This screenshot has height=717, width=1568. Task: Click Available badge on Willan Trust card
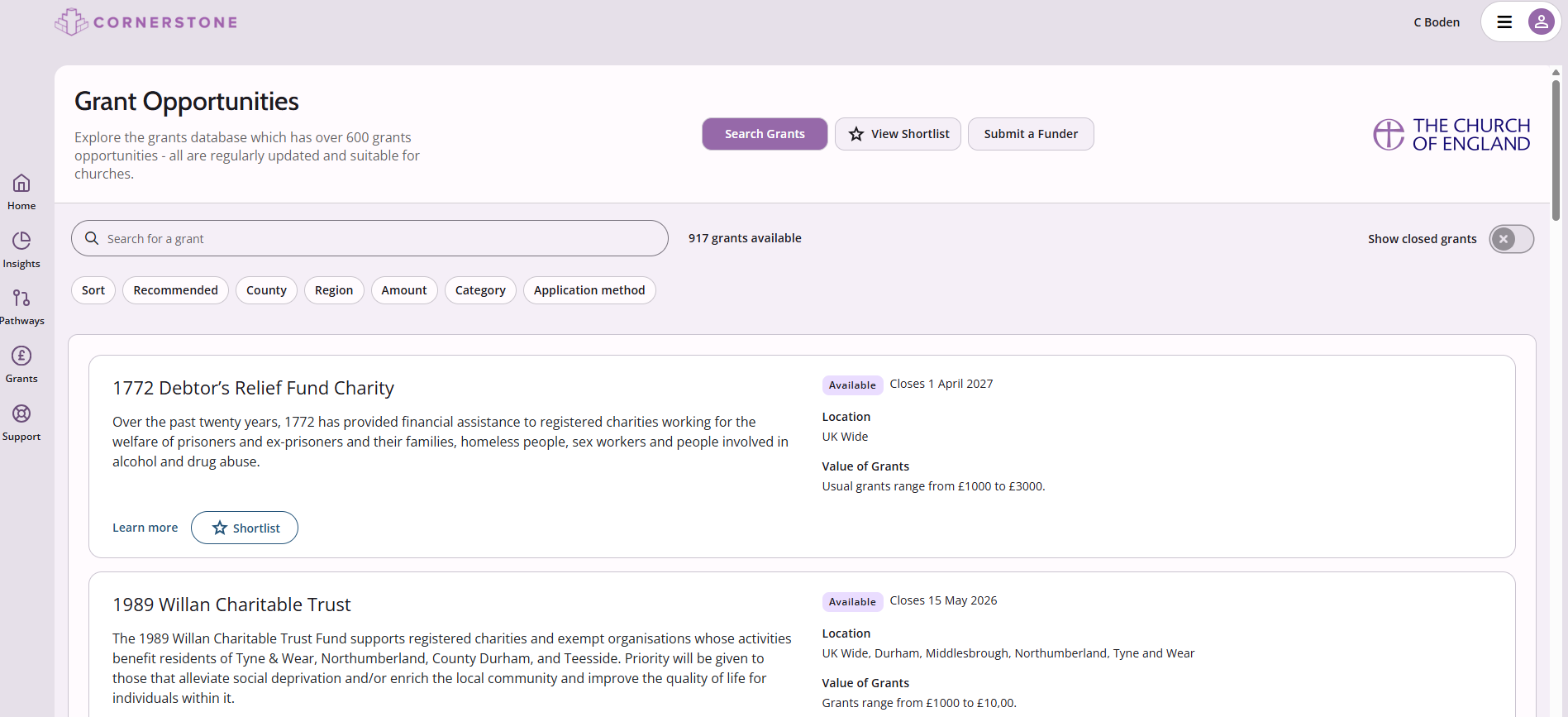coord(852,602)
